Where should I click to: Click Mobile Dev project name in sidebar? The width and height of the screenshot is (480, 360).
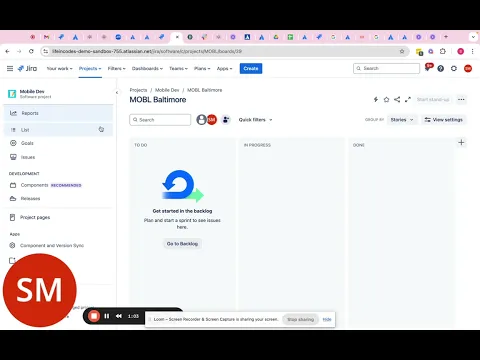32,91
